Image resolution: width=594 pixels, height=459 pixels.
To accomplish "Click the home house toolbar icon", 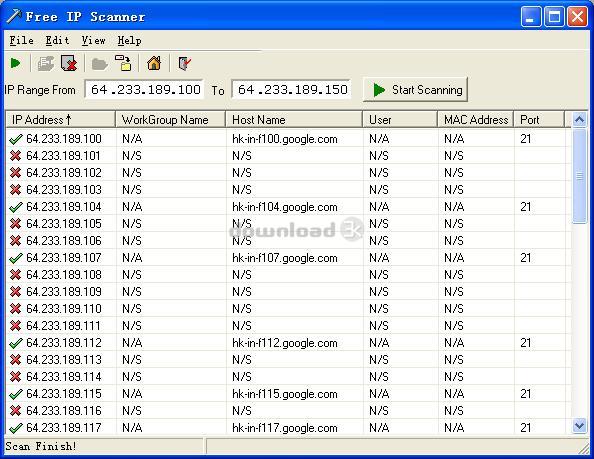I will point(154,63).
